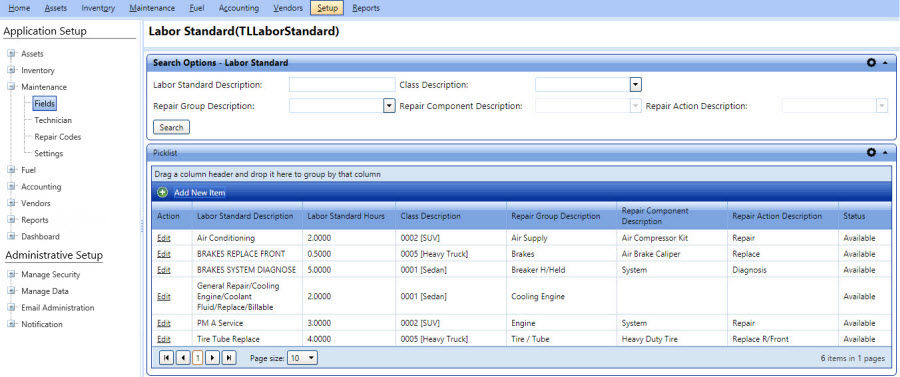Go to the previous page arrow

(x=183, y=357)
